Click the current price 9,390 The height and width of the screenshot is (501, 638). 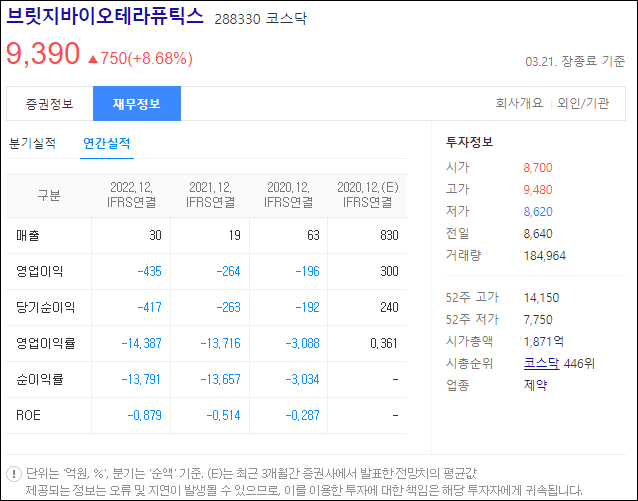tap(43, 53)
